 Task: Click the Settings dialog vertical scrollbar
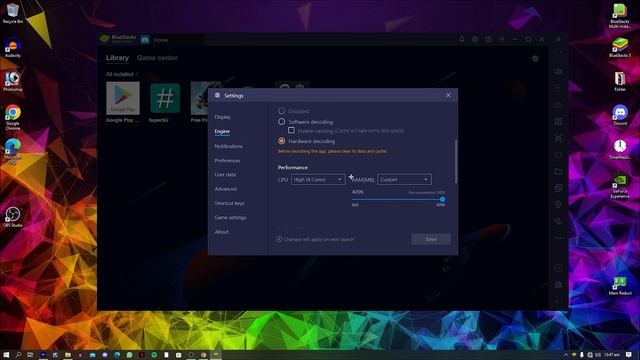(x=456, y=161)
